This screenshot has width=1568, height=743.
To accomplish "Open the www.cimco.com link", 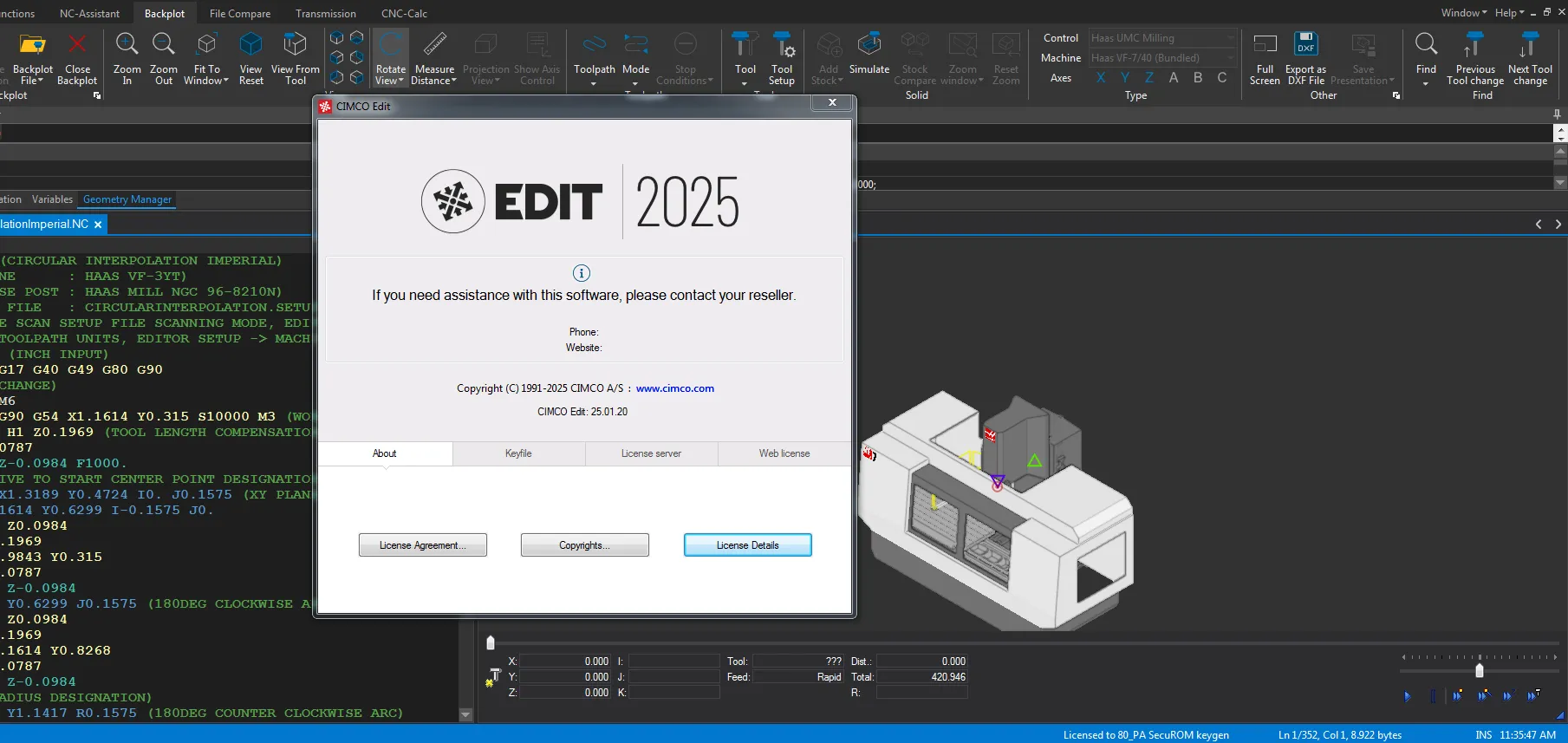I will pos(675,388).
